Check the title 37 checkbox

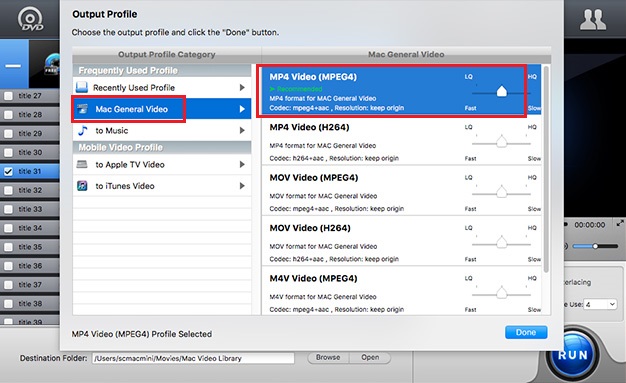8,285
